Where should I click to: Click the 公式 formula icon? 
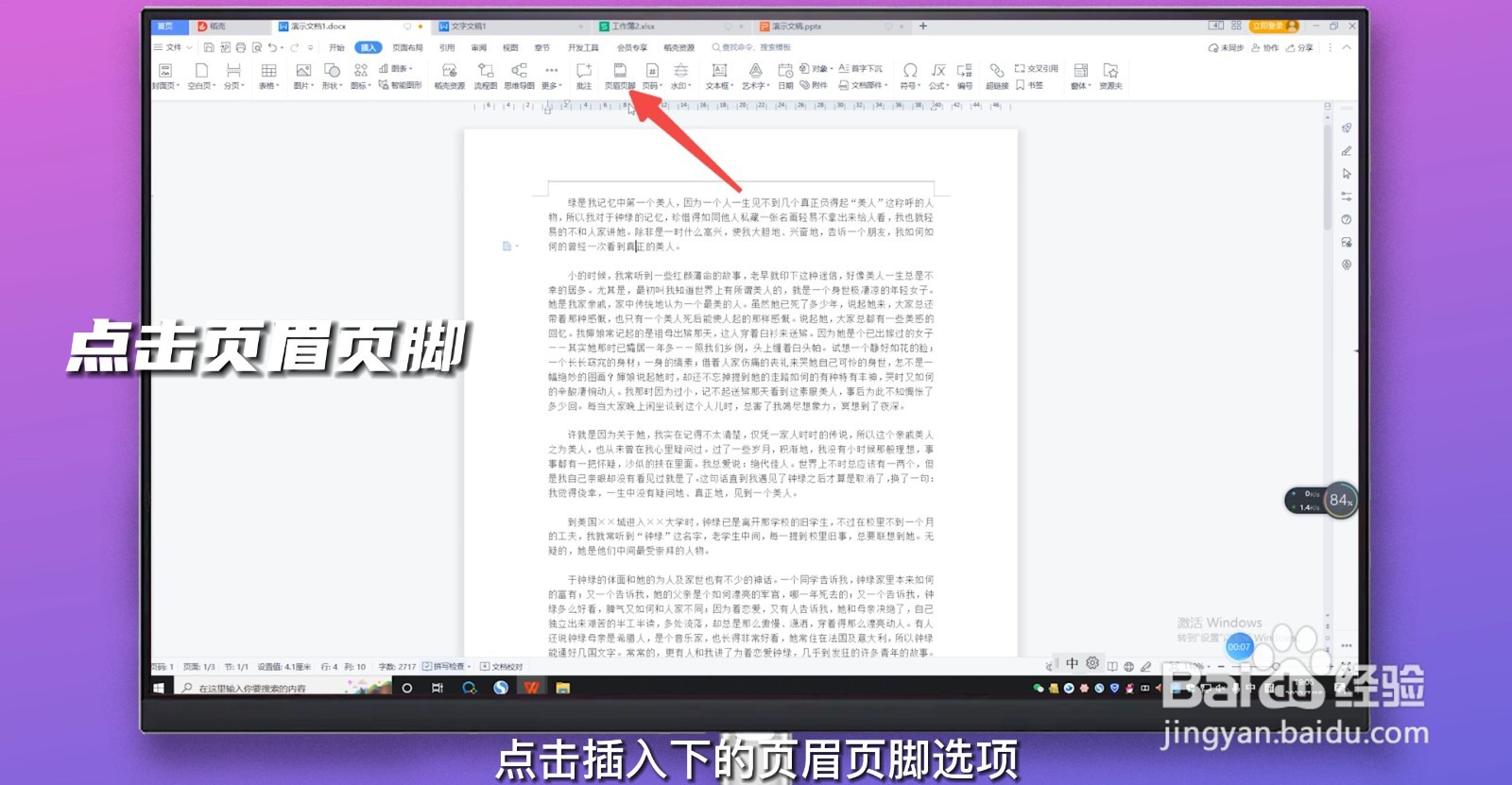click(938, 77)
